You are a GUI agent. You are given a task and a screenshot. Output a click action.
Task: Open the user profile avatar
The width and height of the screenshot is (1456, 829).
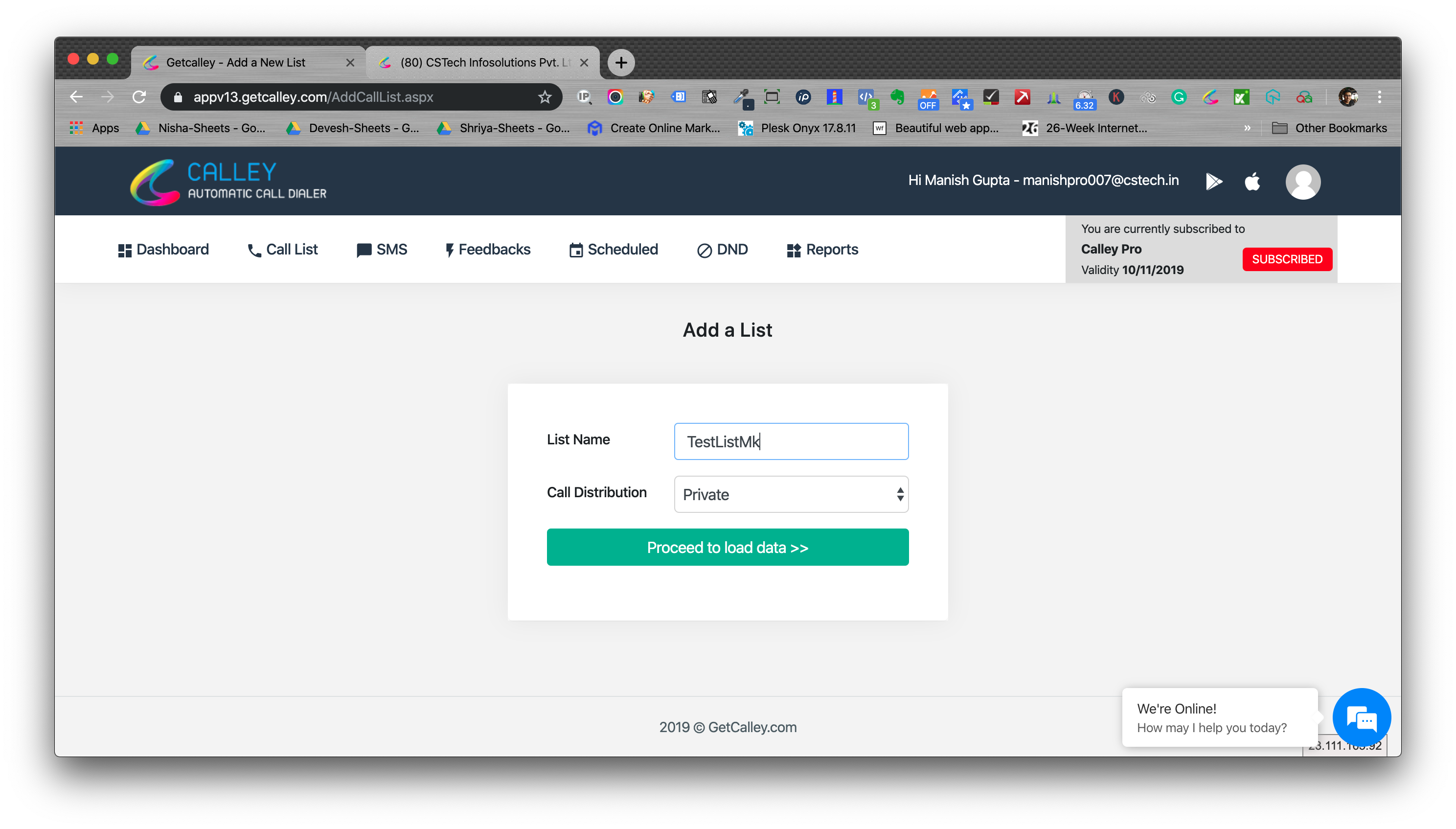click(x=1302, y=182)
